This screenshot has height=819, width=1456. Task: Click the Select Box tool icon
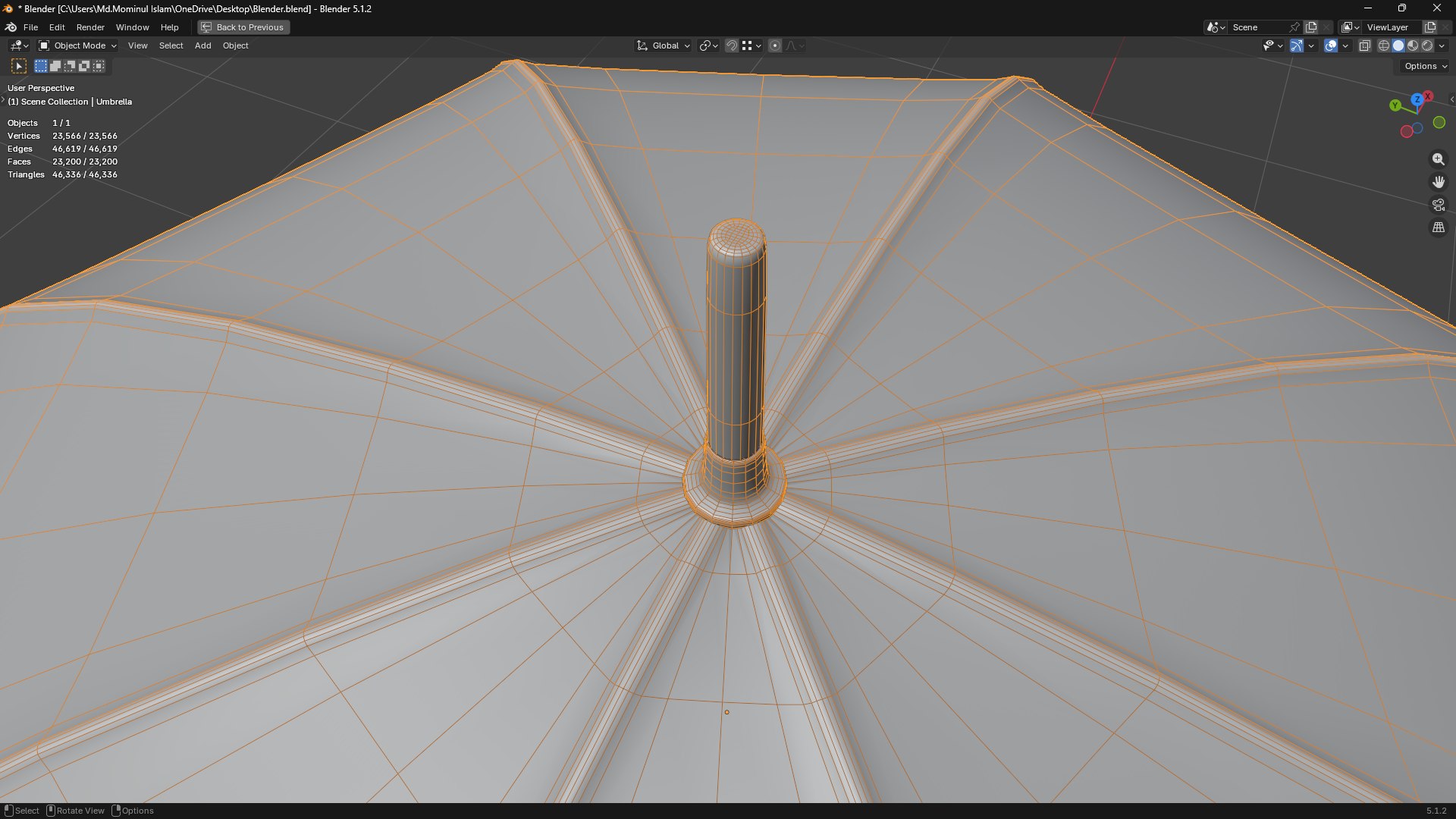19,67
